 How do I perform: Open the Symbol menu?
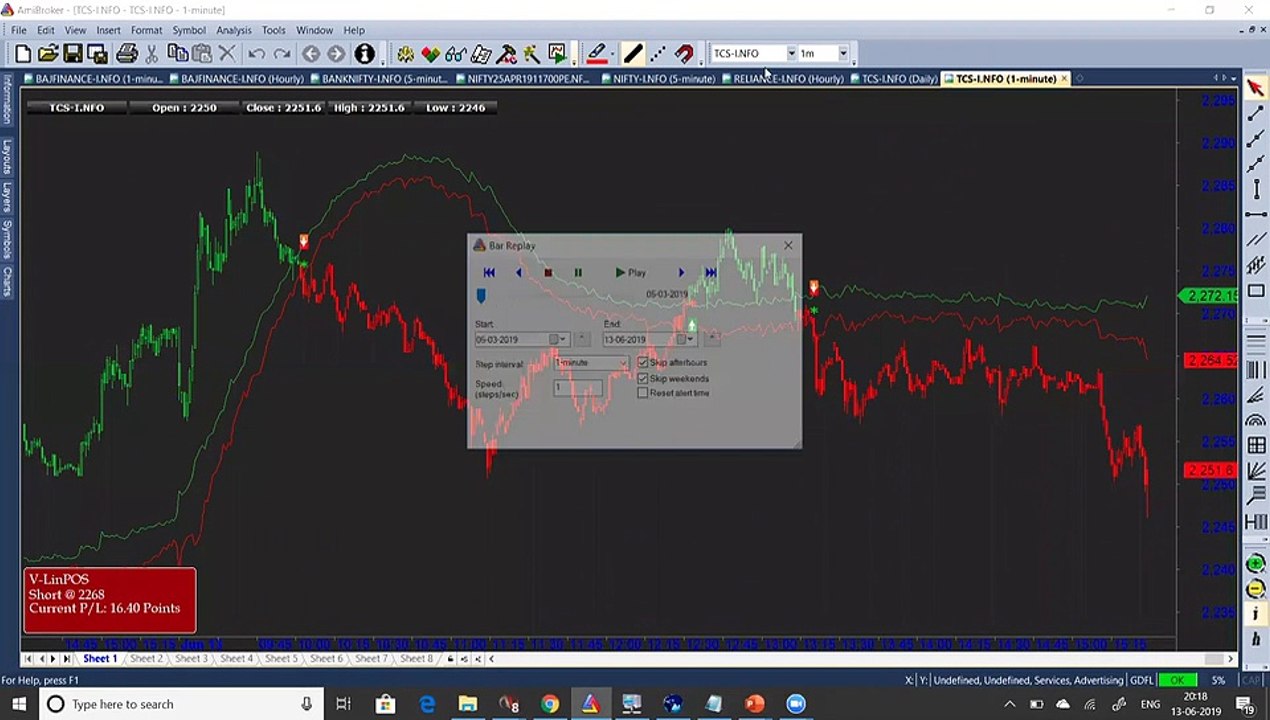point(188,30)
